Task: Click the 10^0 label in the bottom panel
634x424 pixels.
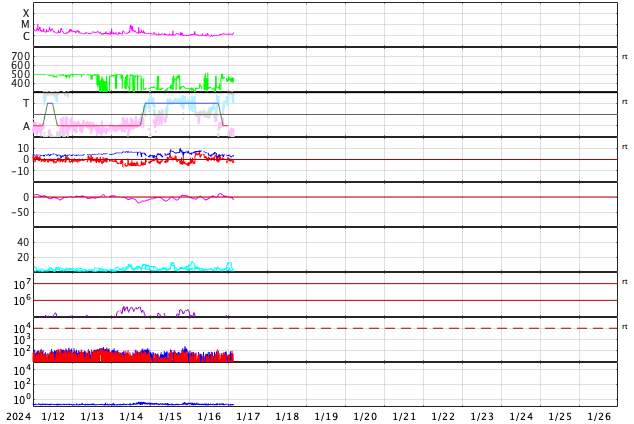Action: [x=22, y=400]
